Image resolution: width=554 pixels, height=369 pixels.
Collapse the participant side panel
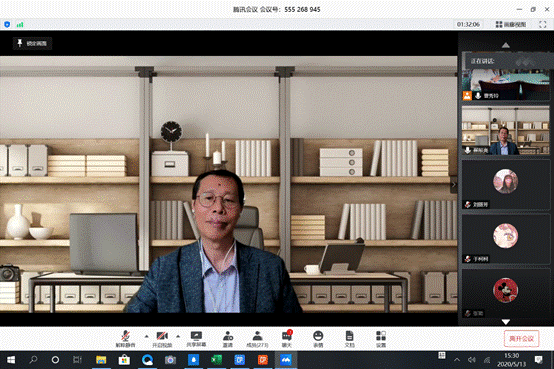tap(454, 184)
